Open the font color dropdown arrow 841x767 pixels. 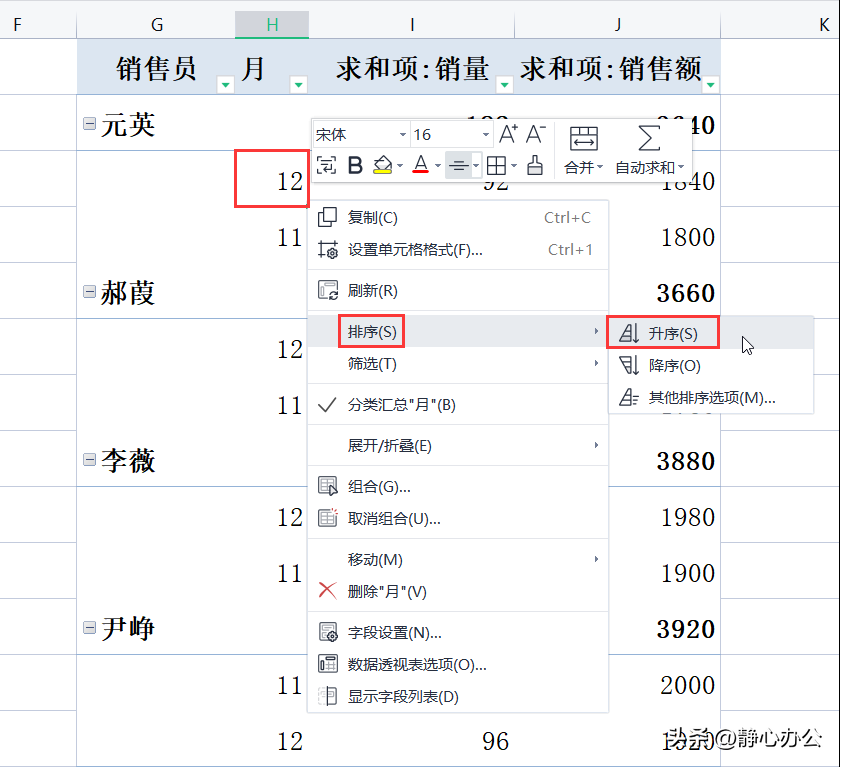438,166
